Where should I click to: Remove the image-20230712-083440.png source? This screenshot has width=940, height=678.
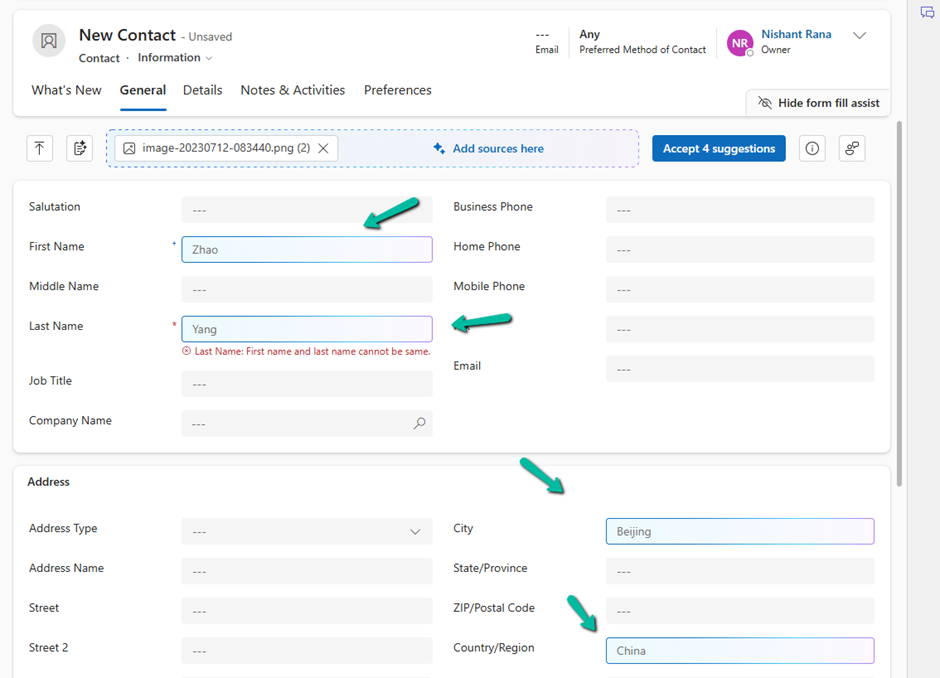point(323,148)
